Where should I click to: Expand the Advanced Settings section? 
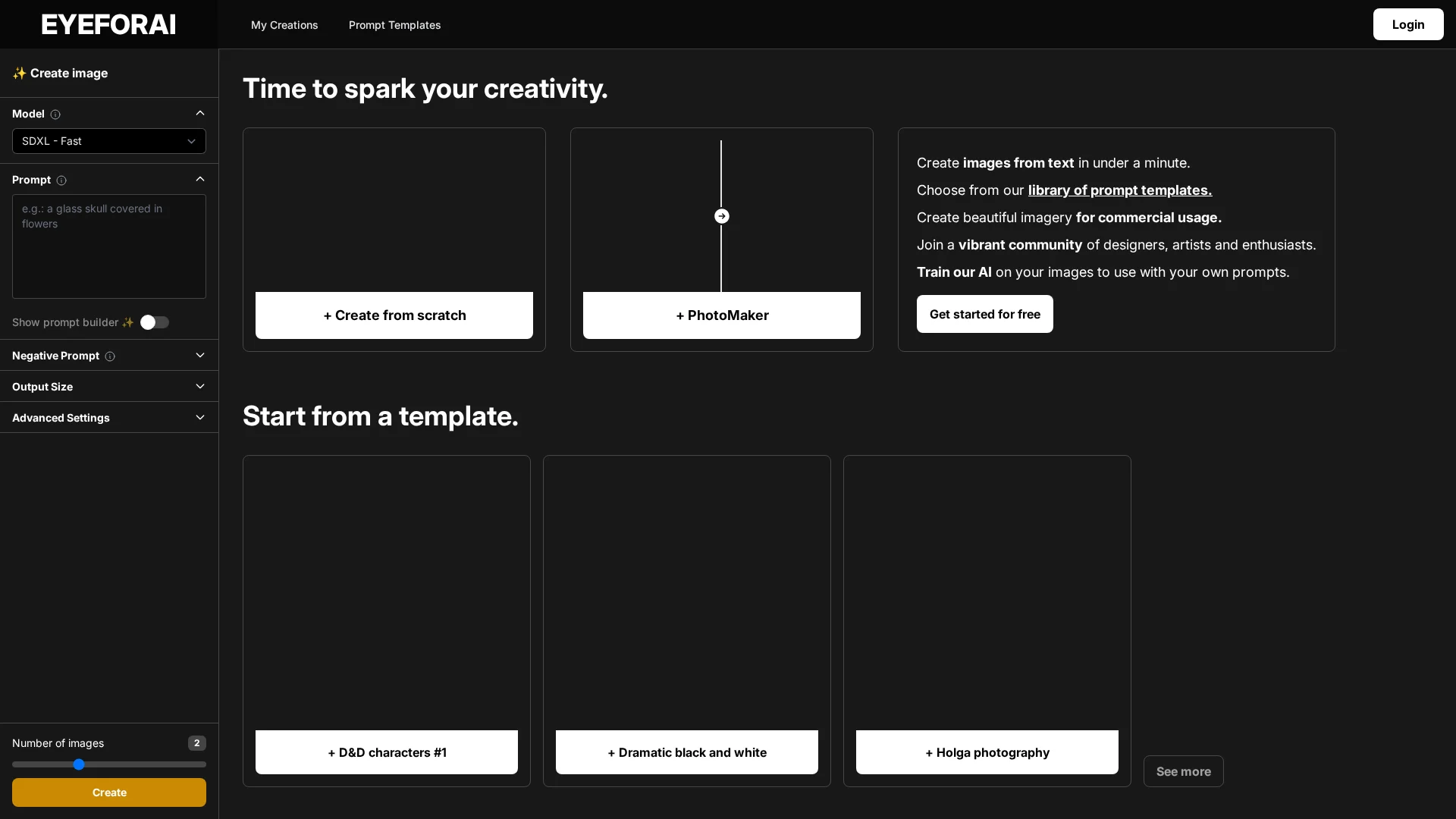coord(199,418)
